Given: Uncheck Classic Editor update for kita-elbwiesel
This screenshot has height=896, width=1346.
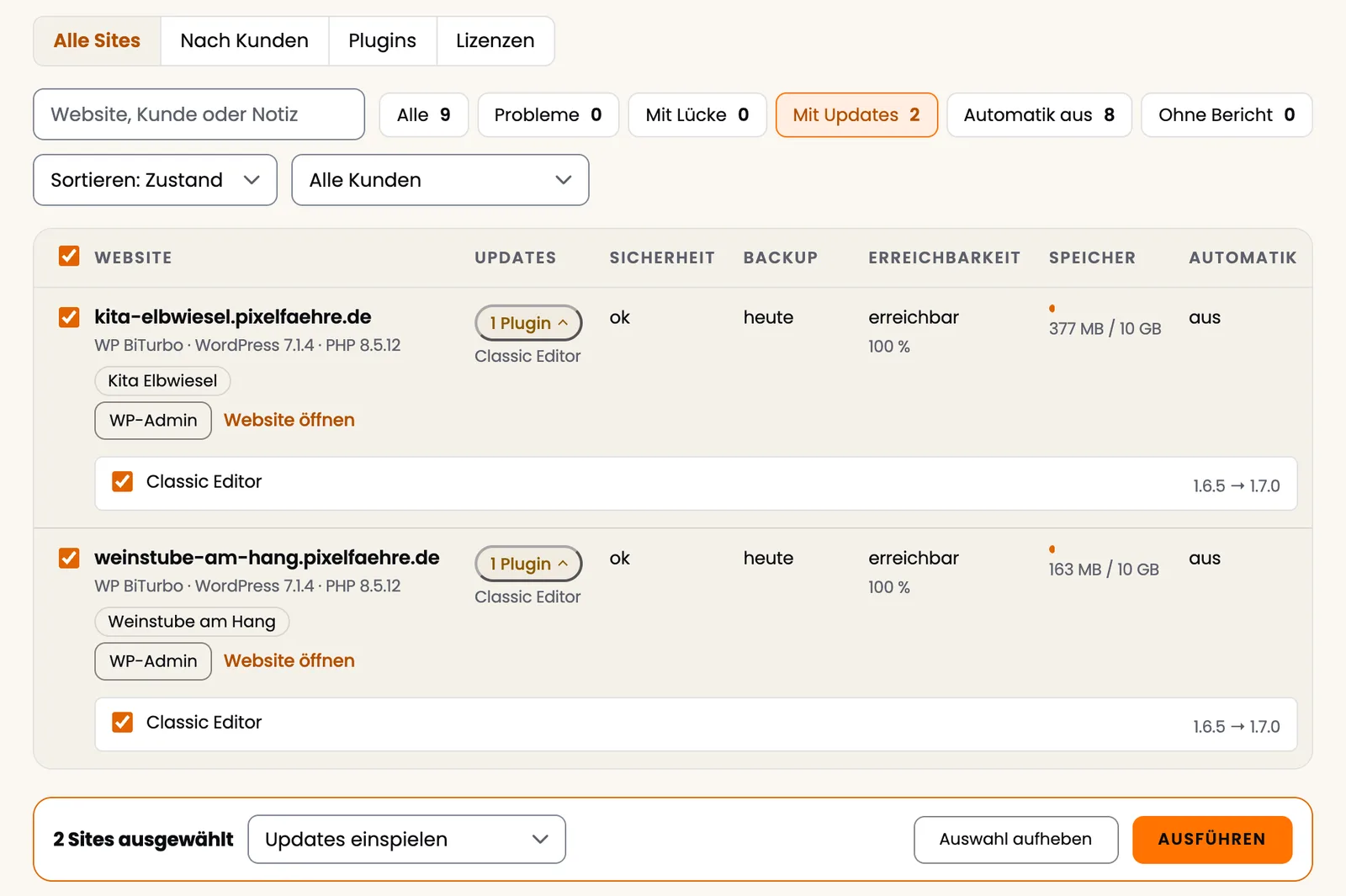Looking at the screenshot, I should click(123, 481).
